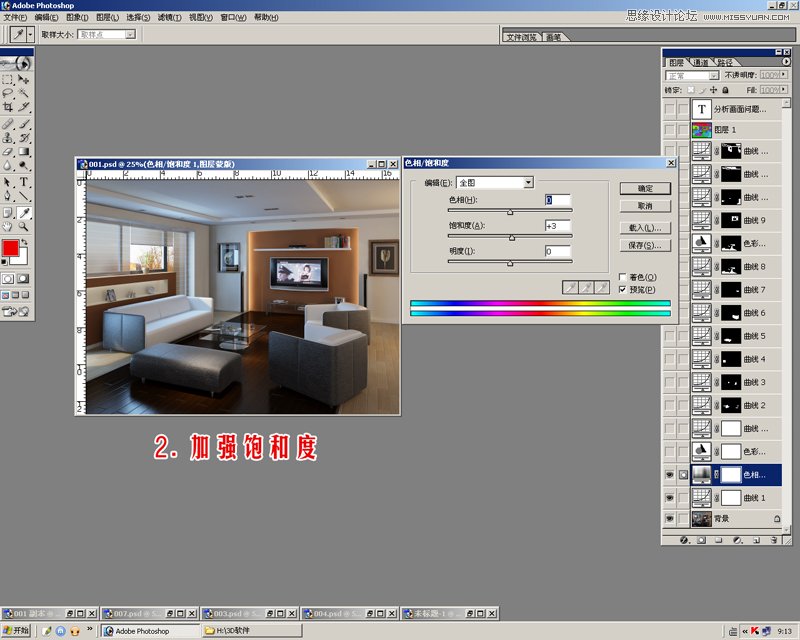Open the red foreground color swatch
The width and height of the screenshot is (800, 640).
coord(10,249)
